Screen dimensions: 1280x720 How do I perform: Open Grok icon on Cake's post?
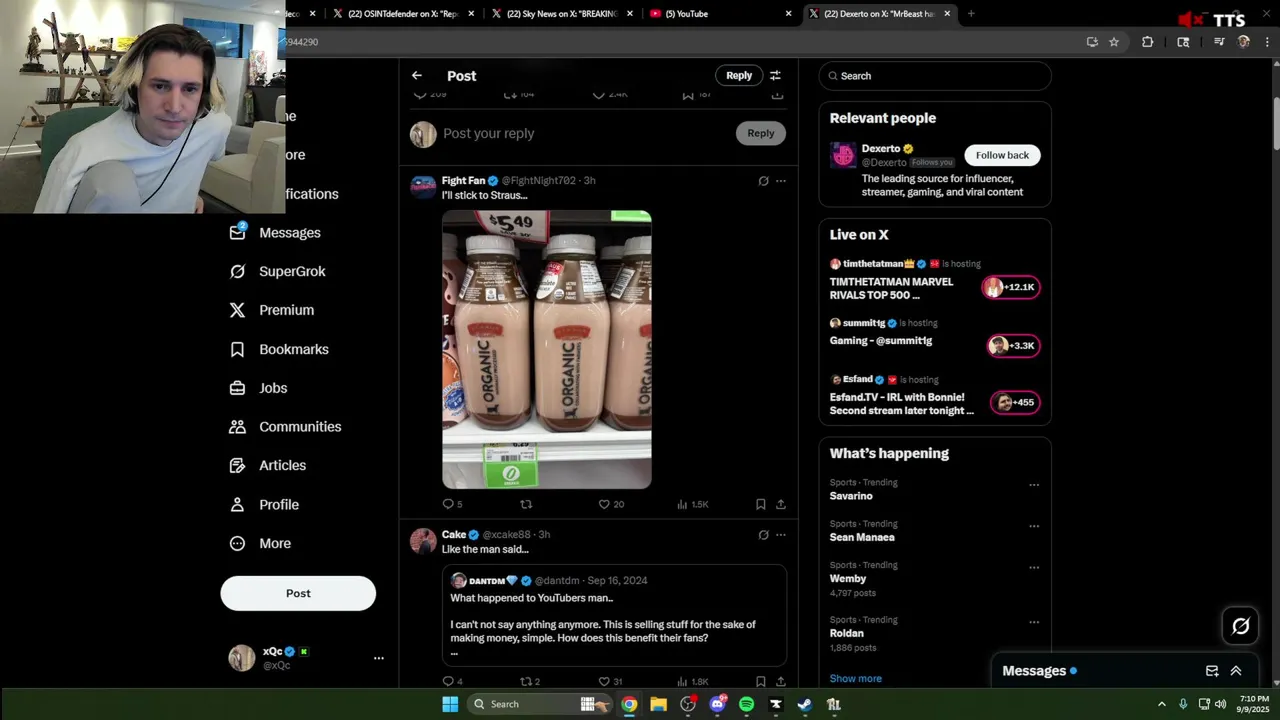tap(763, 535)
